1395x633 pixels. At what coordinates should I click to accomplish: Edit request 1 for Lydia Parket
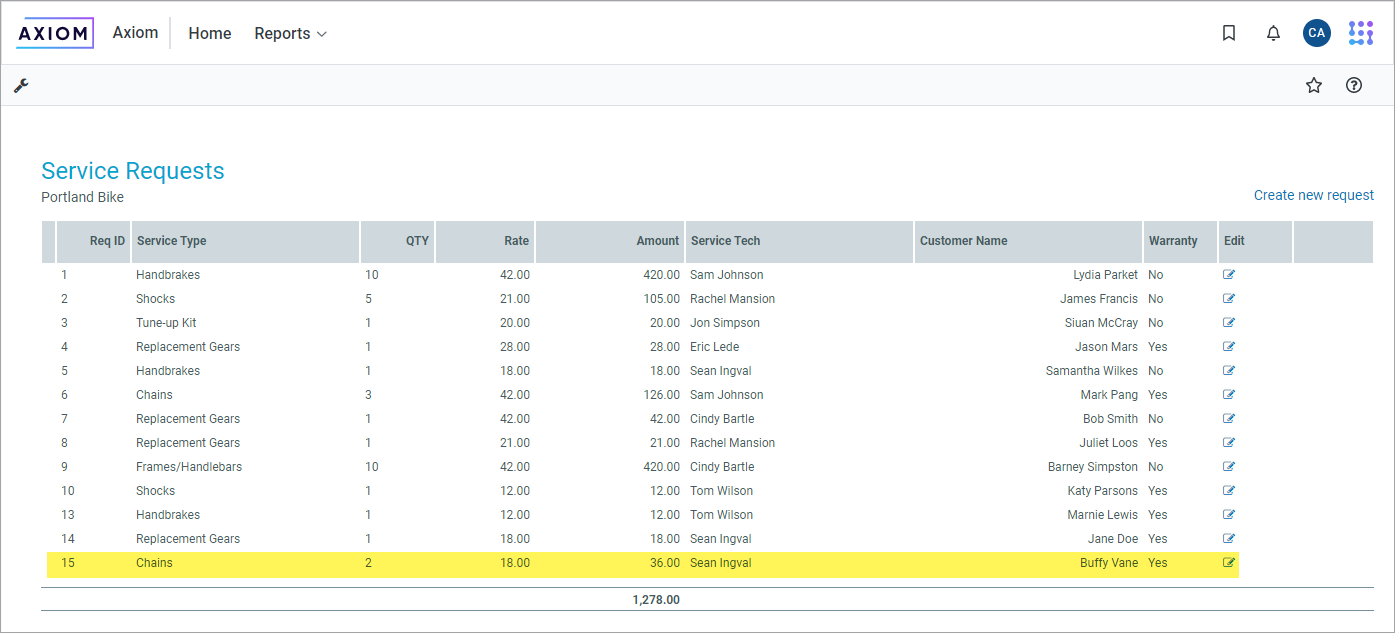tap(1229, 275)
